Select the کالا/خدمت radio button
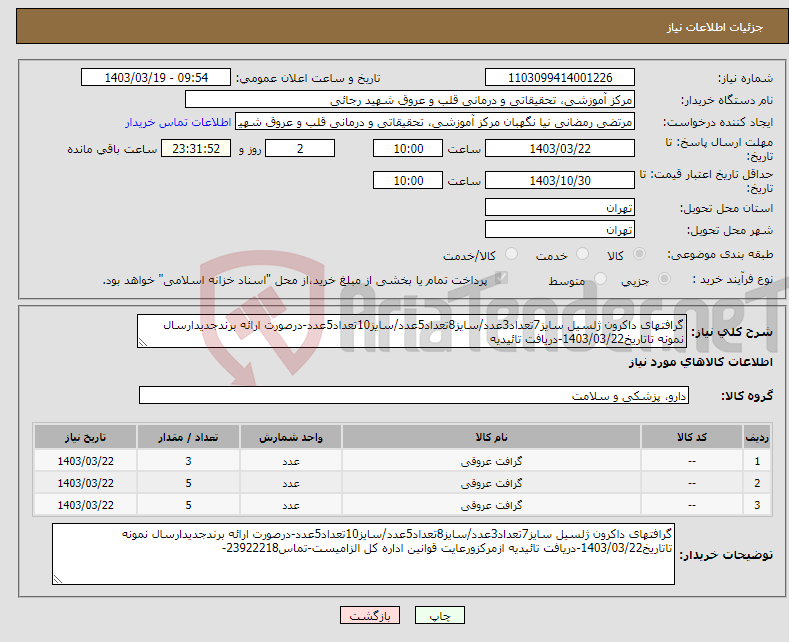This screenshot has width=789, height=642. point(511,254)
